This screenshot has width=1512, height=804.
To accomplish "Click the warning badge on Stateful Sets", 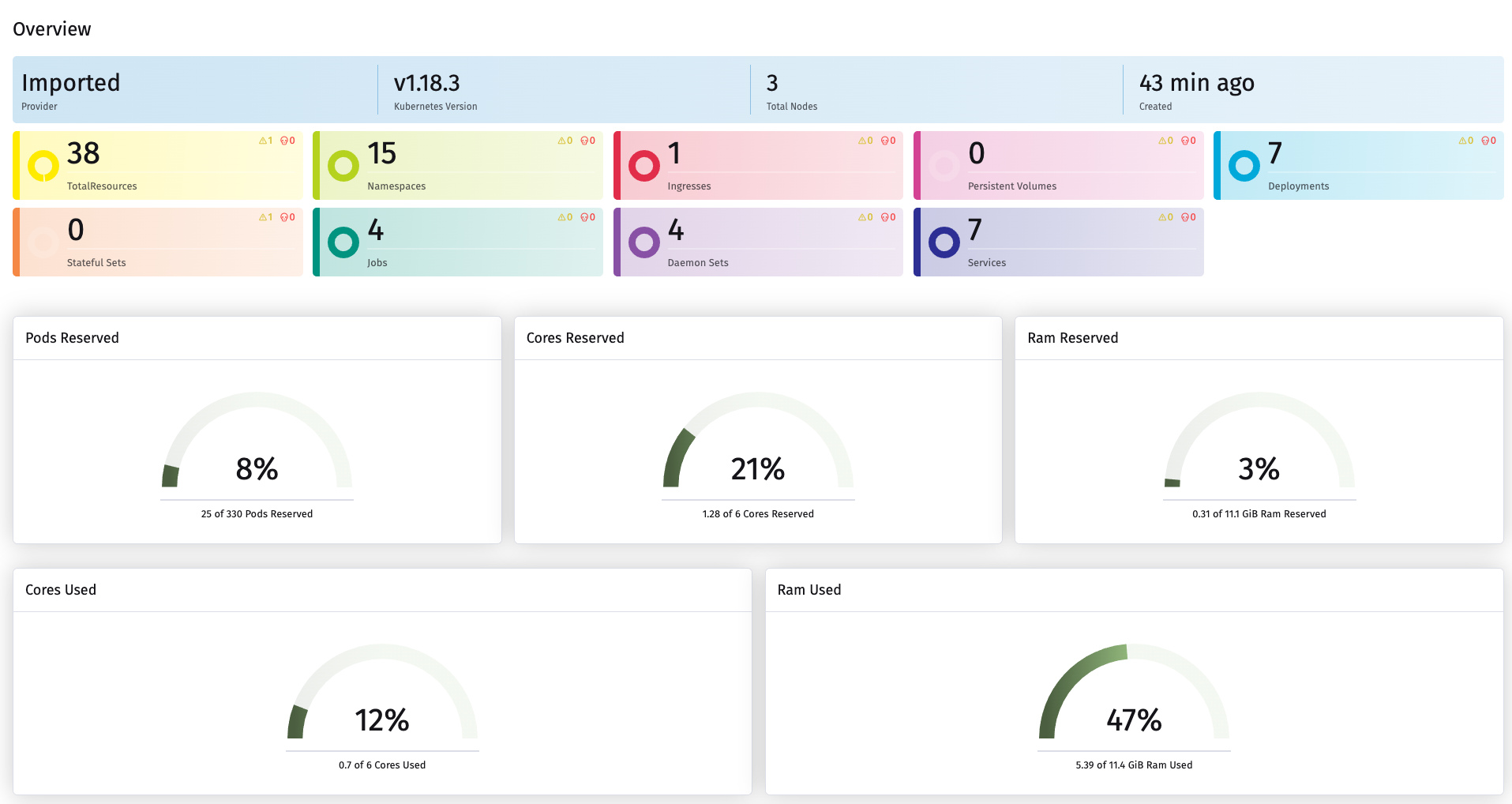I will pos(265,216).
